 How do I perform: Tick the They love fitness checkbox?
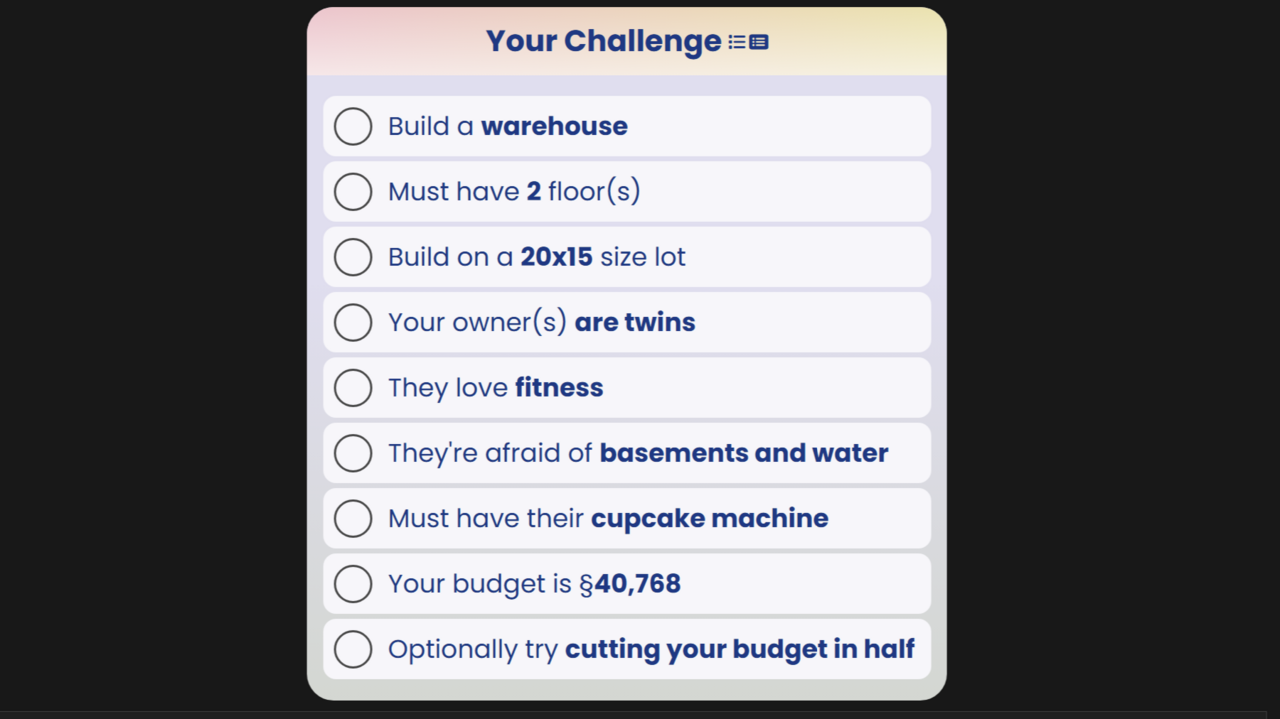point(353,387)
